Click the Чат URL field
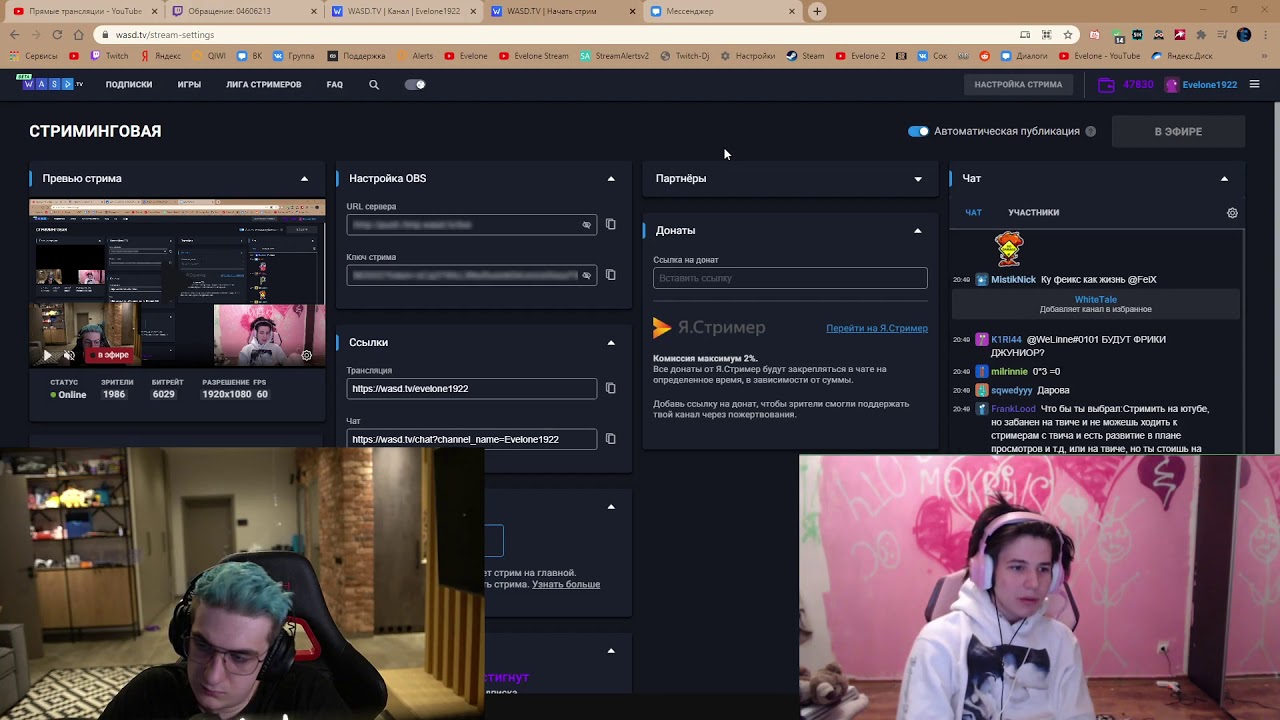The height and width of the screenshot is (720, 1280). click(472, 439)
